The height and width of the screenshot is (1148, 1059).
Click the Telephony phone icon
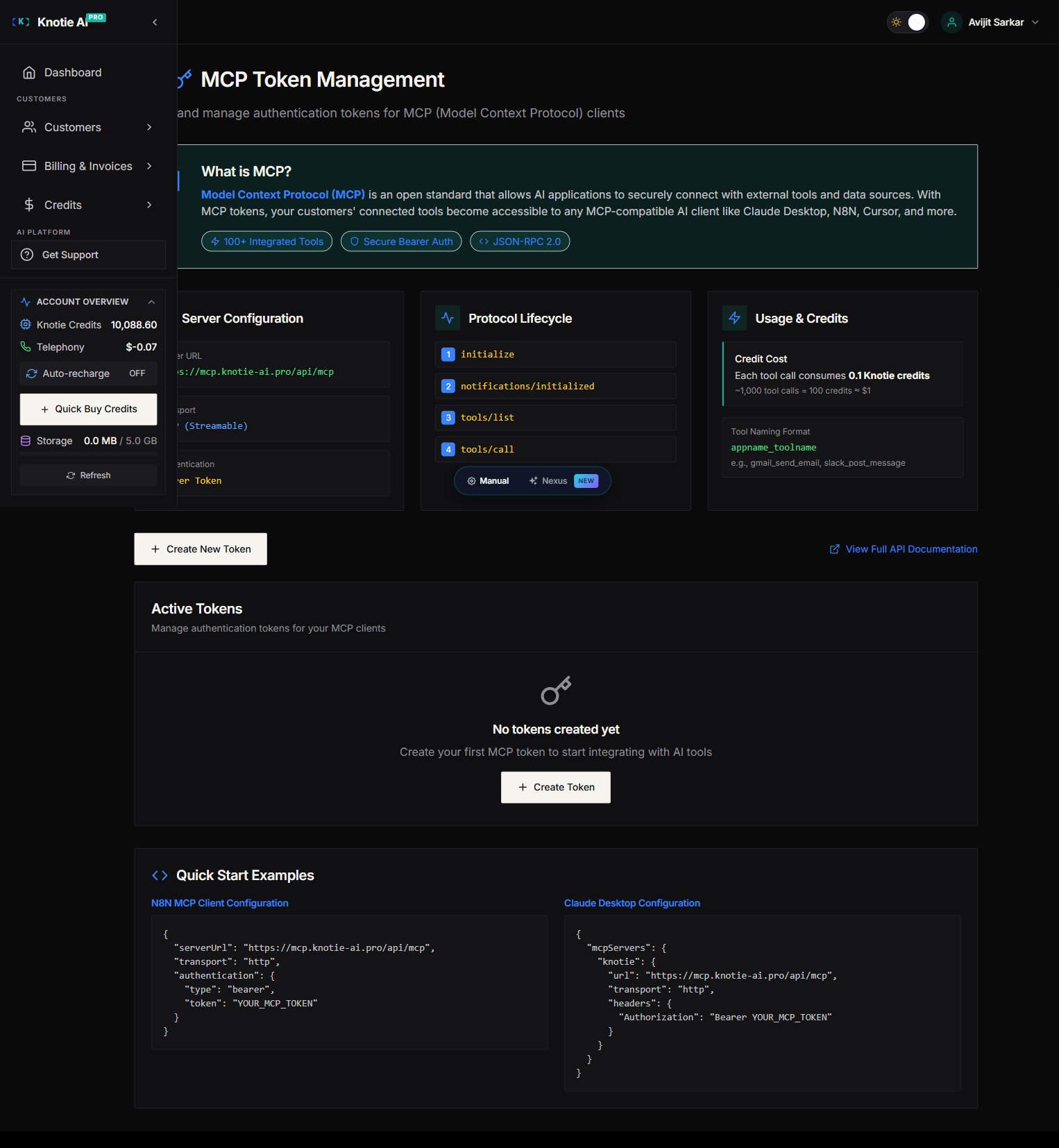click(26, 346)
